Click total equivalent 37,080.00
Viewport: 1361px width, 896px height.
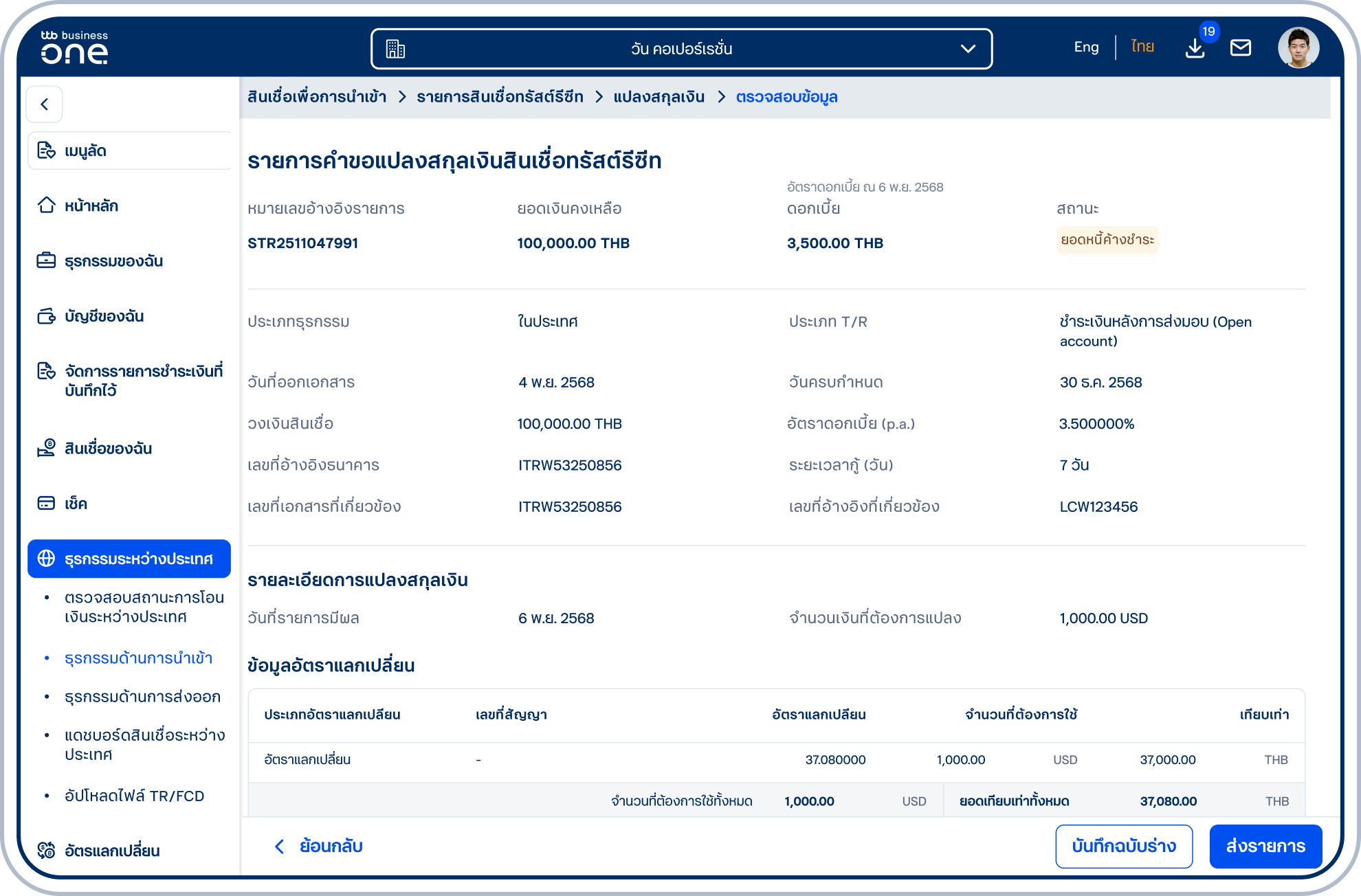[x=1168, y=801]
